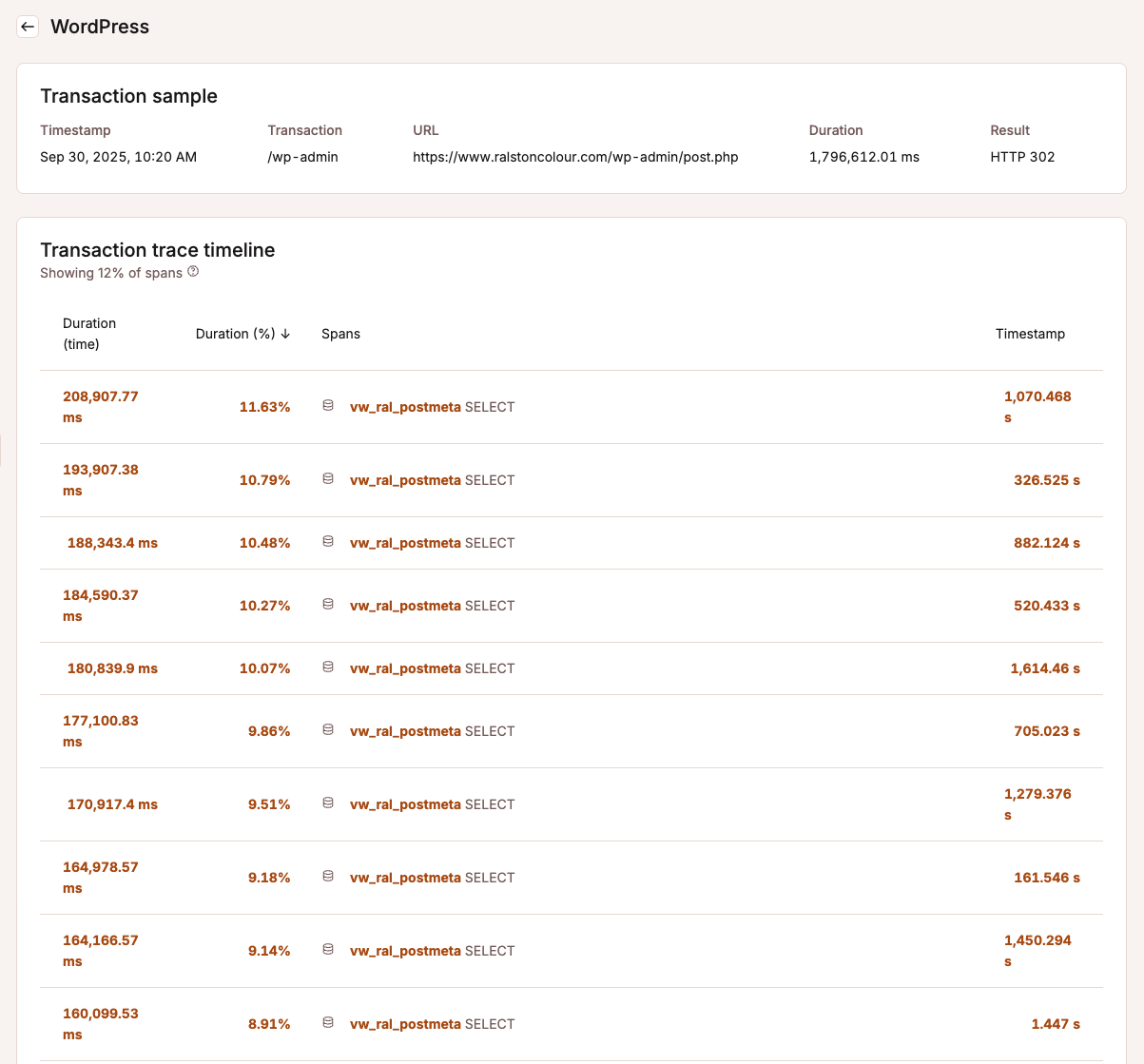
Task: Open the vw_ral_postmeta span lasting 208,907.77 ms
Action: click(x=405, y=407)
